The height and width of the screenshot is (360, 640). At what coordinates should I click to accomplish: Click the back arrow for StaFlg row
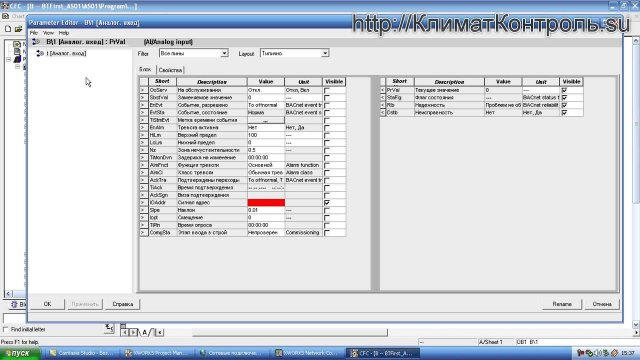[382, 98]
